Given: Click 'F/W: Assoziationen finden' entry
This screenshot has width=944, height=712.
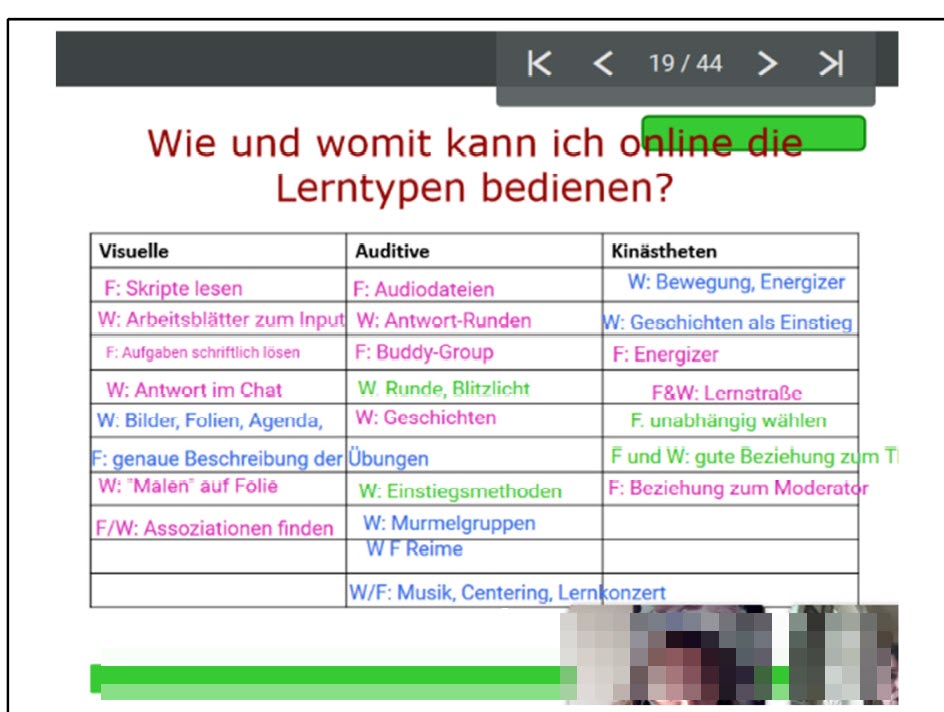Looking at the screenshot, I should [x=214, y=528].
